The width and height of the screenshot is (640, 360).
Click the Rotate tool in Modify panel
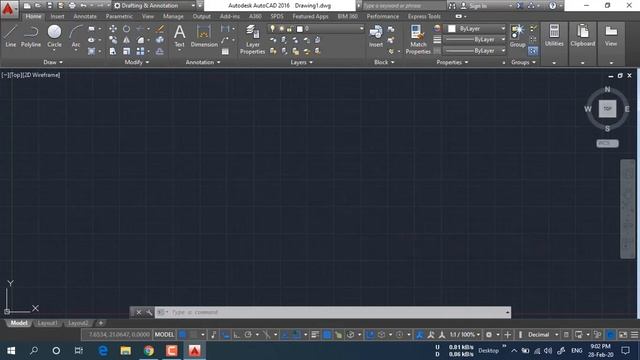pos(127,29)
